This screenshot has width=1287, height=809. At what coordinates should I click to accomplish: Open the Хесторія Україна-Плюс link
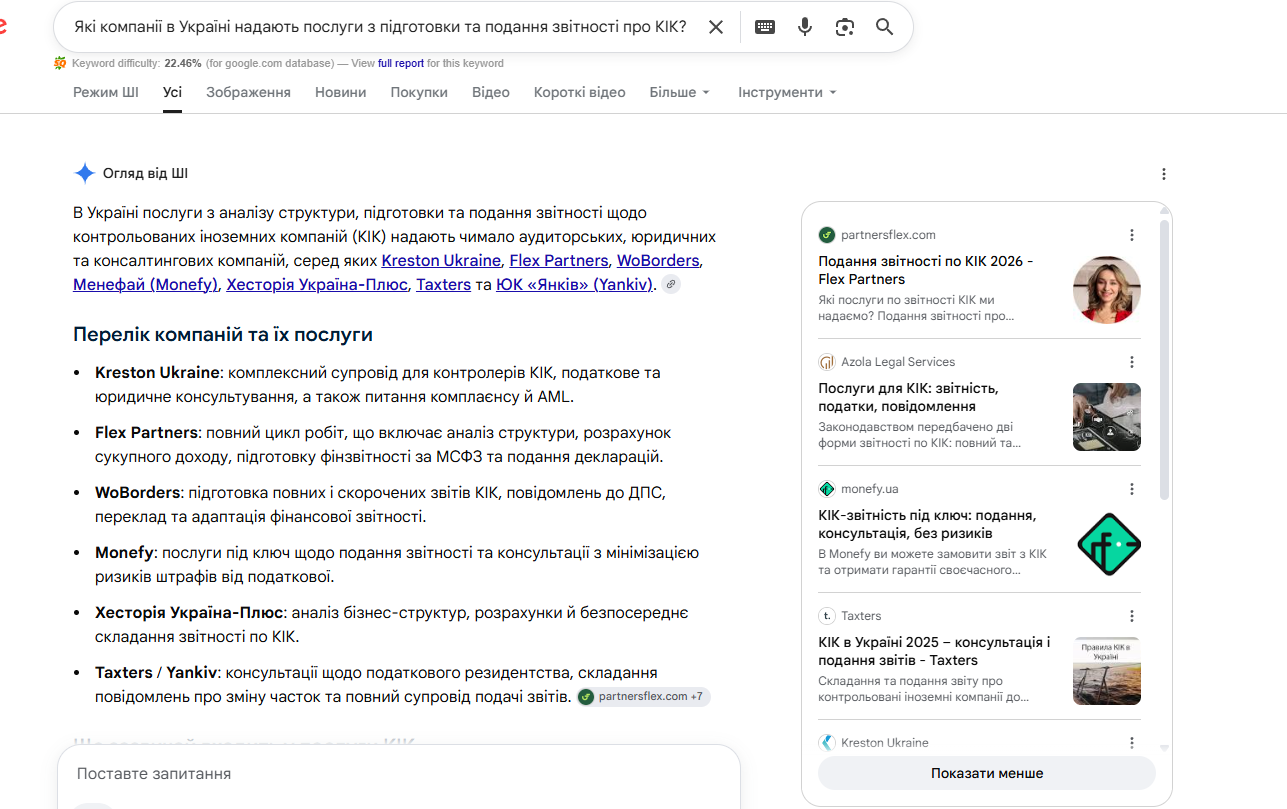[x=317, y=284]
